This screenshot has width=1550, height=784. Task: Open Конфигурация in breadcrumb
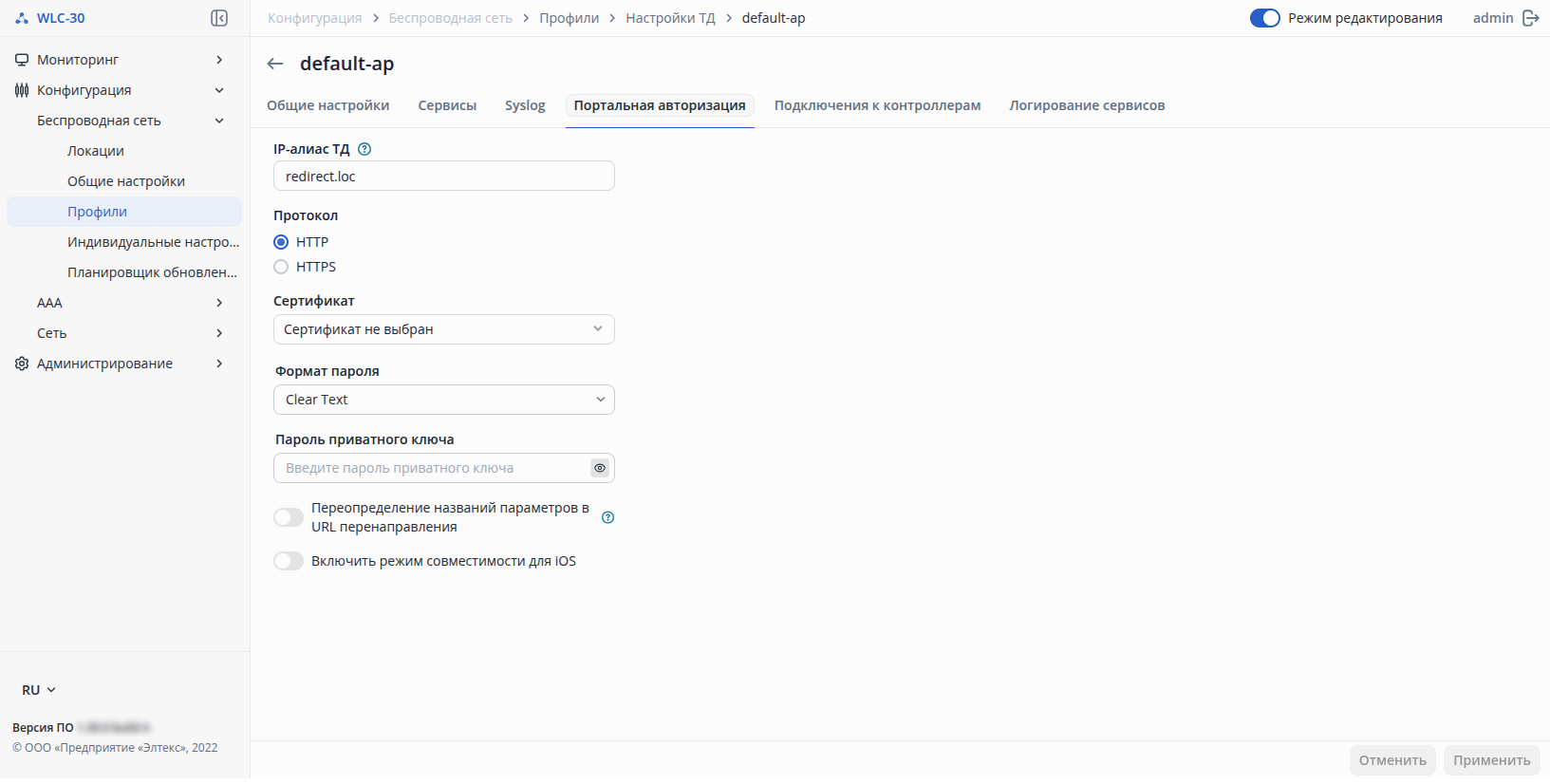pos(314,18)
